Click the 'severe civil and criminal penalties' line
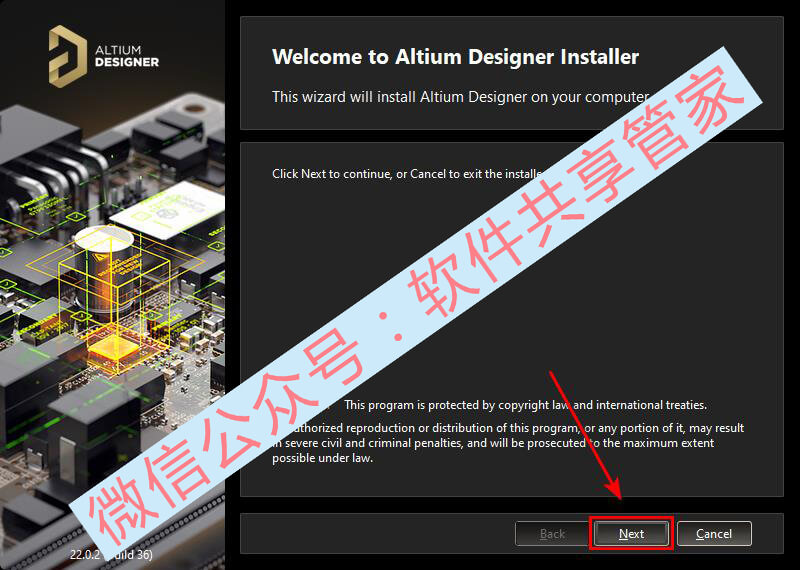The width and height of the screenshot is (800, 570). pyautogui.click(x=493, y=442)
